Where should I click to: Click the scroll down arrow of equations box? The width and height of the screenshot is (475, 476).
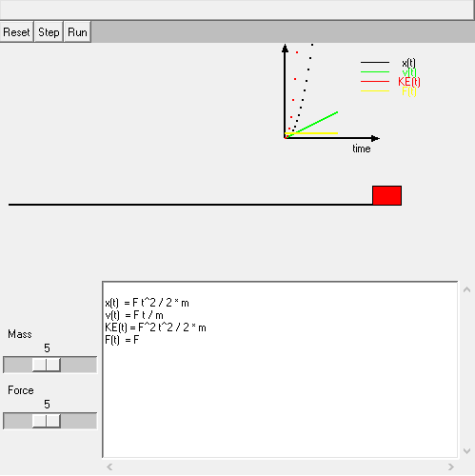(x=467, y=451)
